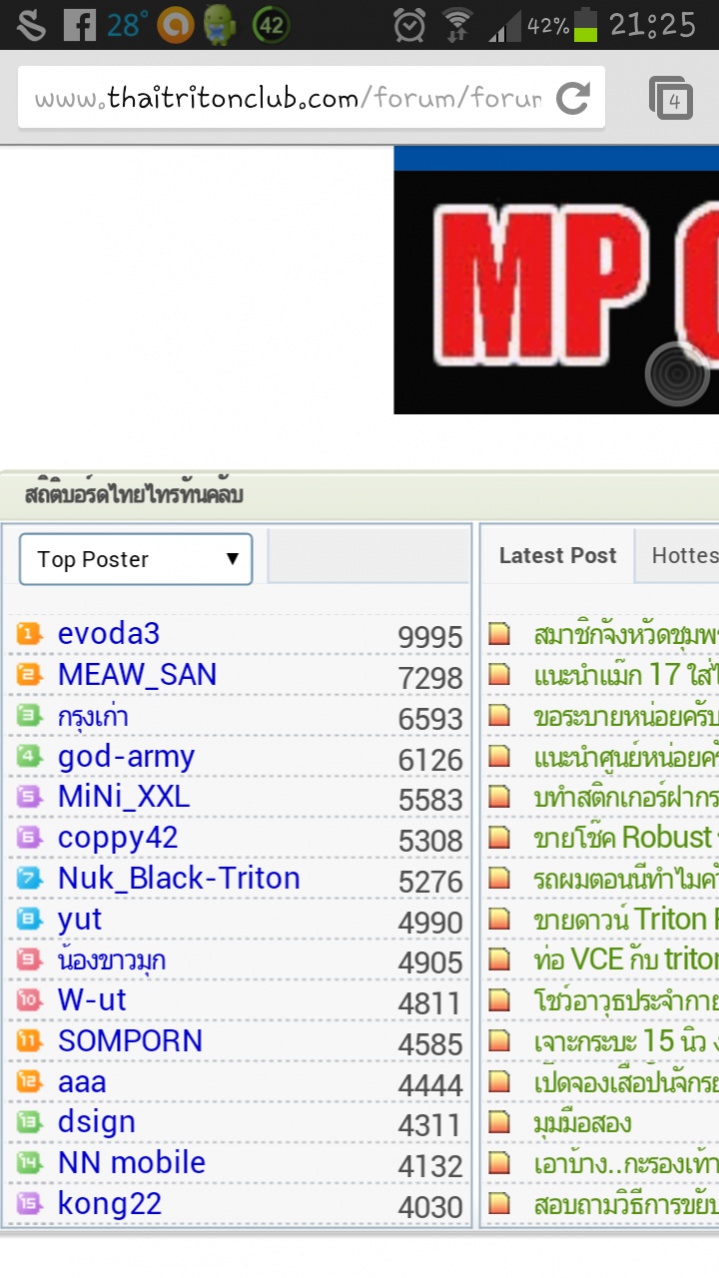
Task: Switch to the Latest Post tab
Action: [x=558, y=556]
